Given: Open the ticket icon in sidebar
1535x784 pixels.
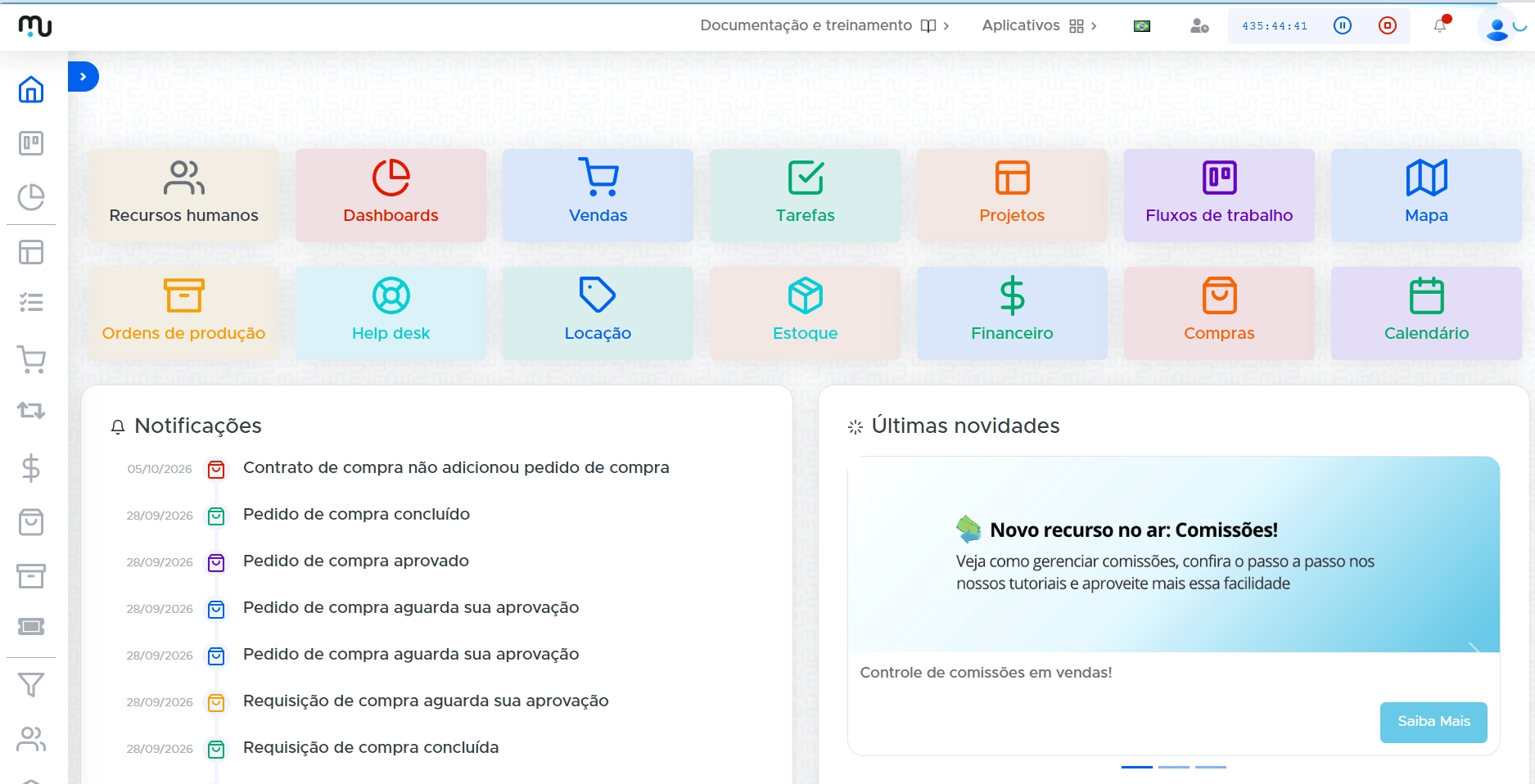Looking at the screenshot, I should [31, 627].
